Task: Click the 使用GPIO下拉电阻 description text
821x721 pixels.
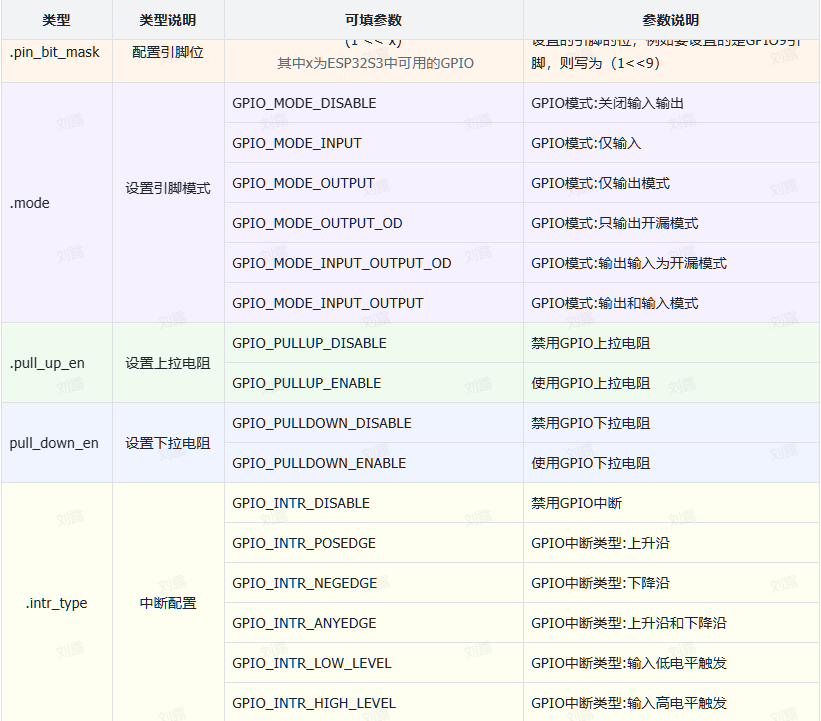Action: tap(590, 463)
